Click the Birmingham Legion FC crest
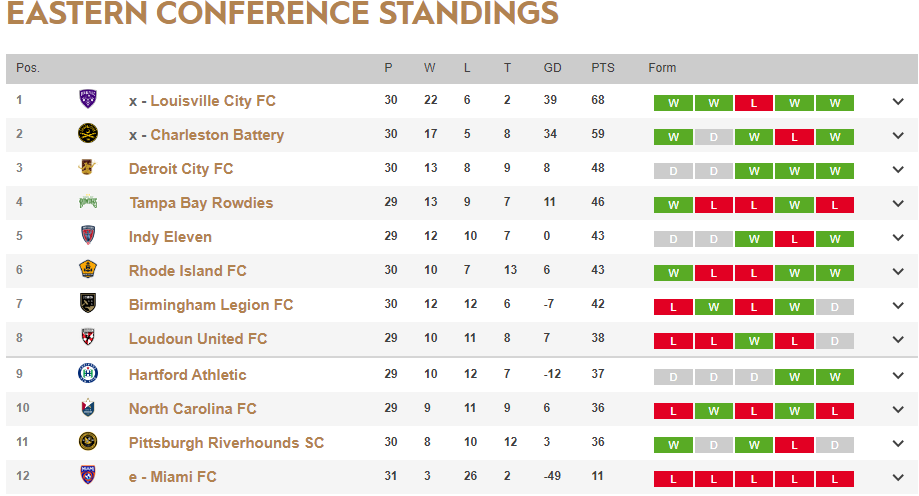Viewport: 919px width, 496px height. (x=88, y=304)
